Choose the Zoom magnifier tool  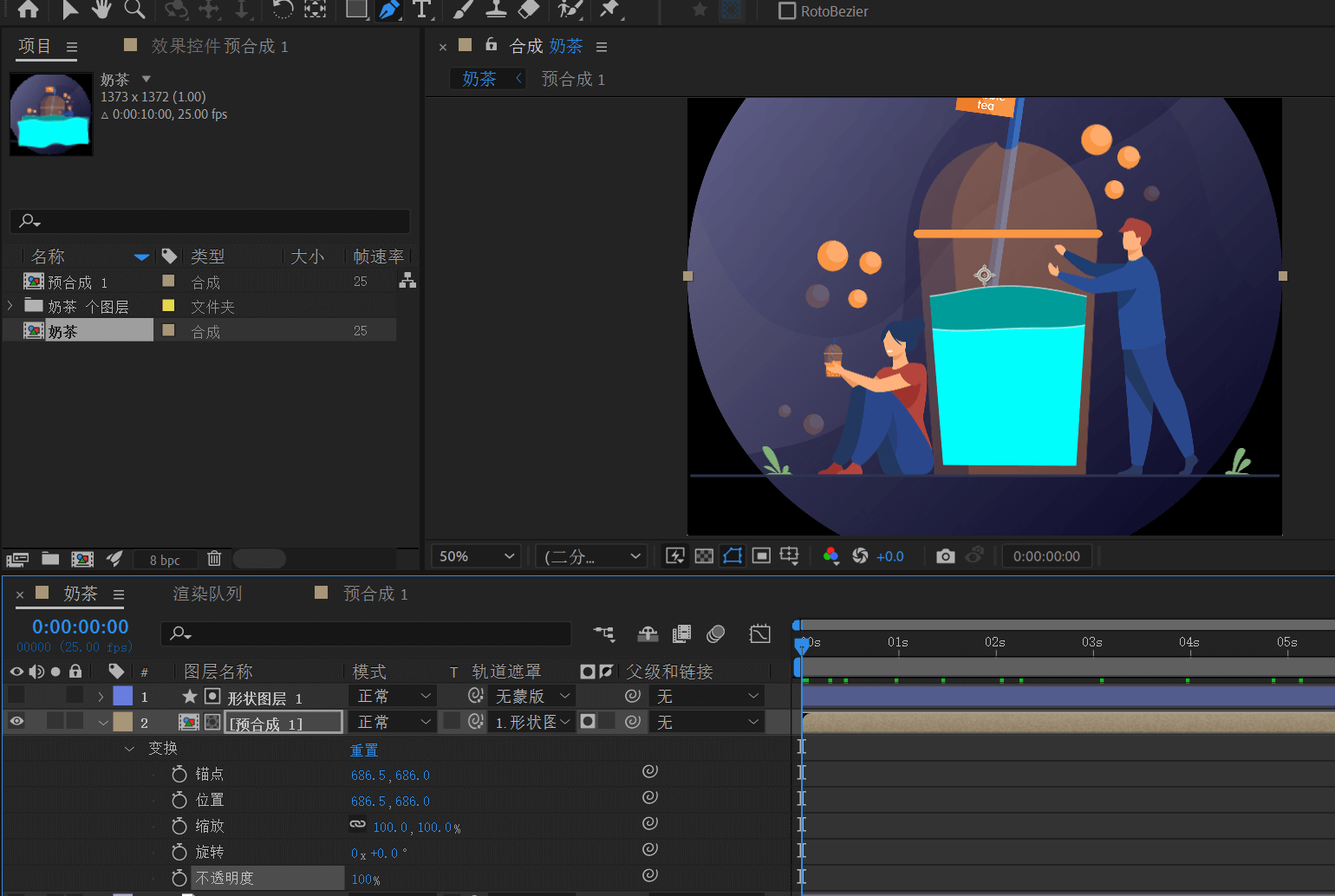click(x=134, y=10)
